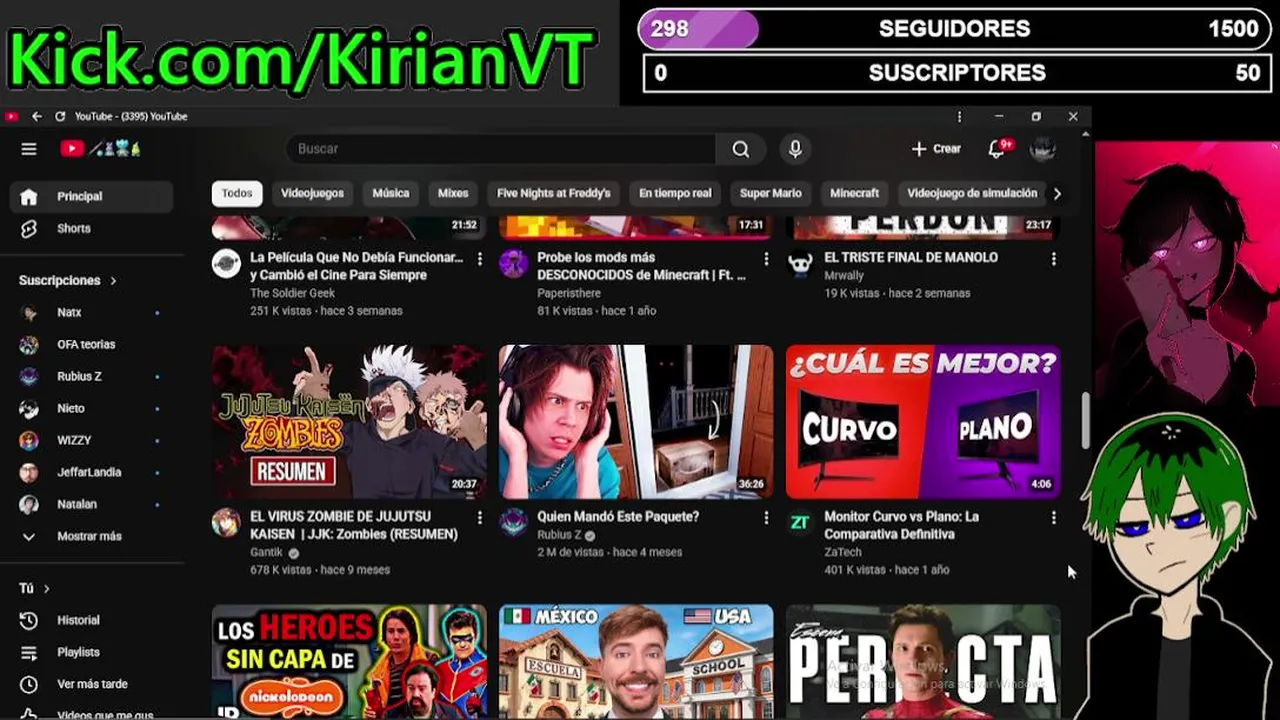Open the notifications bell
Screen dimensions: 1280x720
point(997,149)
